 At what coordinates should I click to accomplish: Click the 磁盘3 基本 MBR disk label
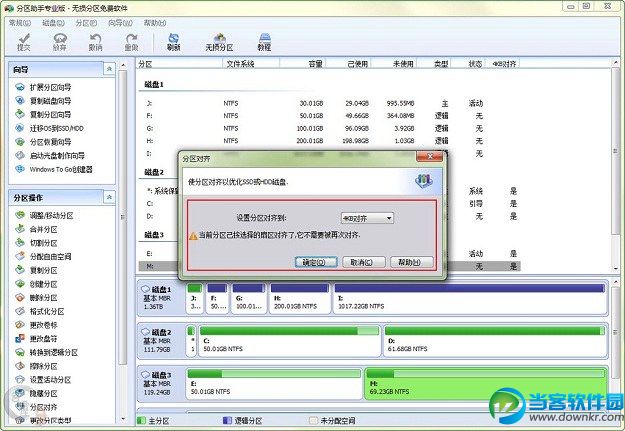(159, 384)
